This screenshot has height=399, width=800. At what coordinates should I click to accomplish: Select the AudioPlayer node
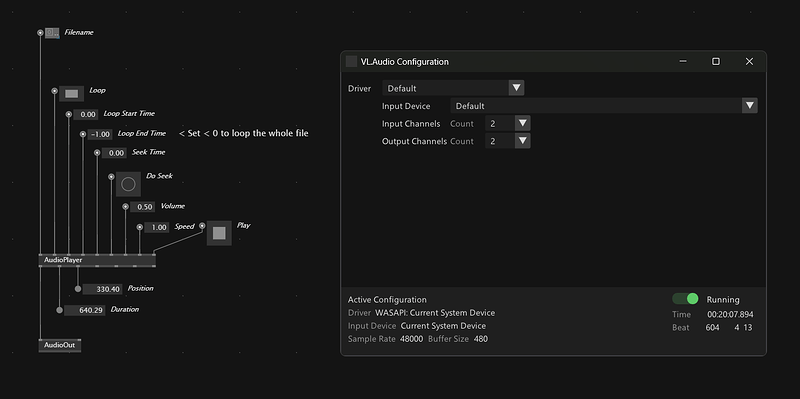tap(97, 260)
